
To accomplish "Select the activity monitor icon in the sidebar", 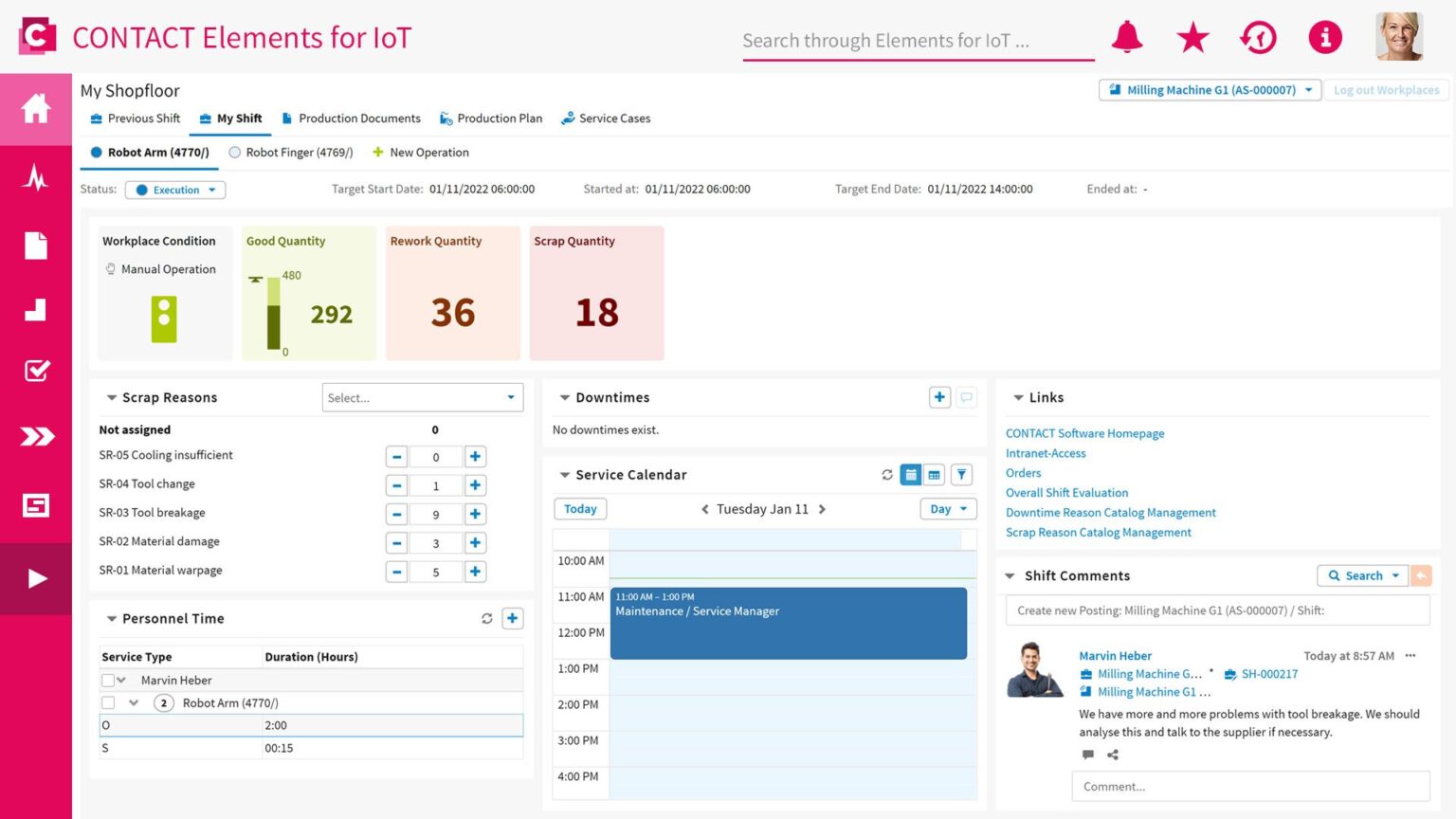I will pyautogui.click(x=35, y=178).
